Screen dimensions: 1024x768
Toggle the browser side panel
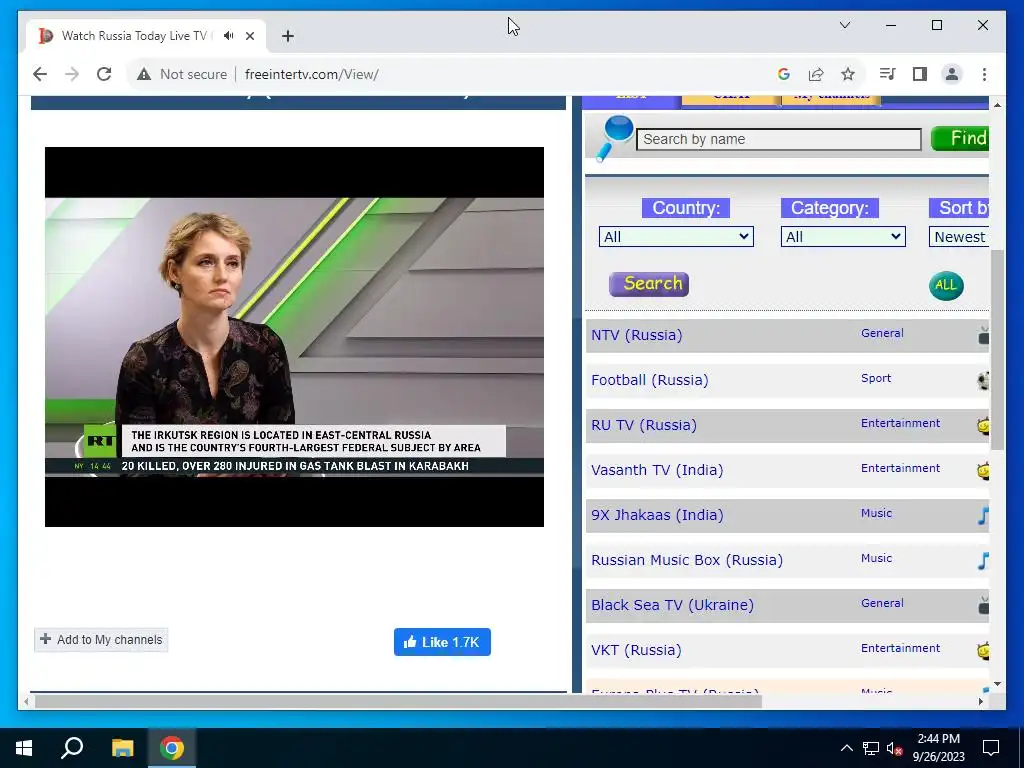click(920, 74)
